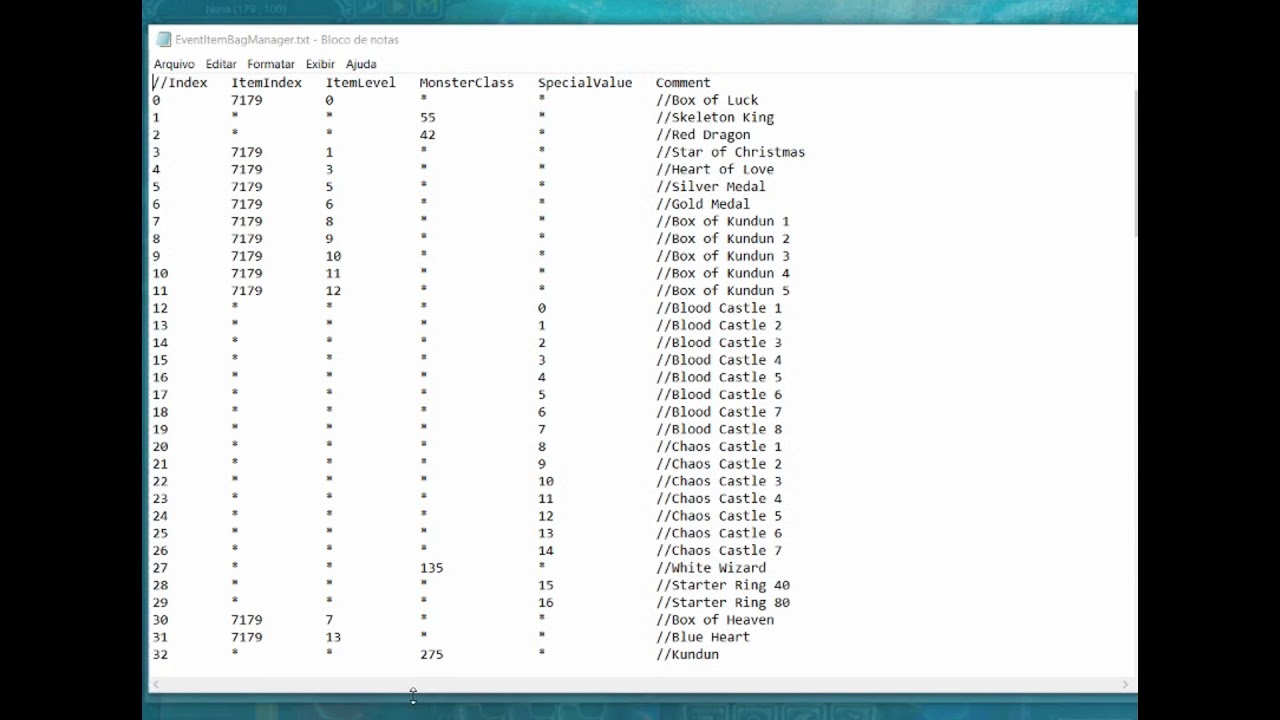Click the '//Box of Heaven' comment
Viewport: 1280px width, 720px height.
(x=715, y=620)
